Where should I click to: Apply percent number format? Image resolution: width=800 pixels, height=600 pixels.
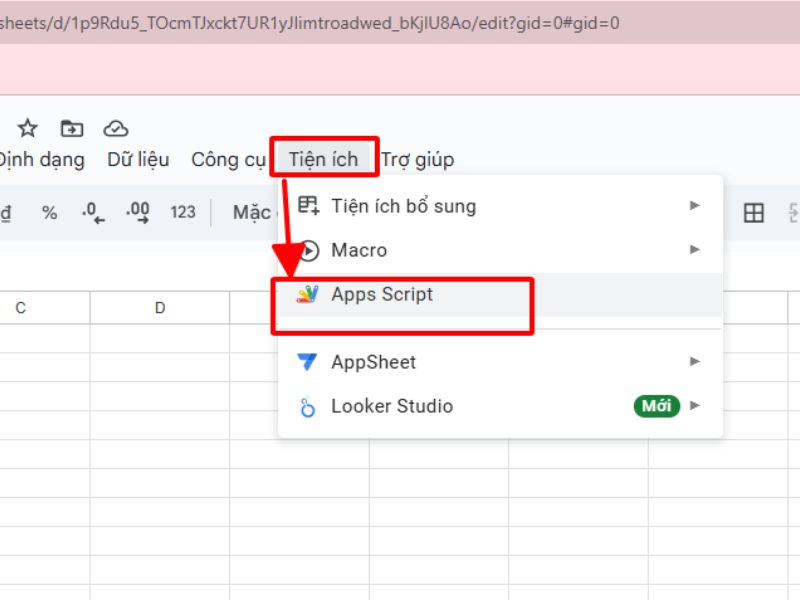point(49,212)
